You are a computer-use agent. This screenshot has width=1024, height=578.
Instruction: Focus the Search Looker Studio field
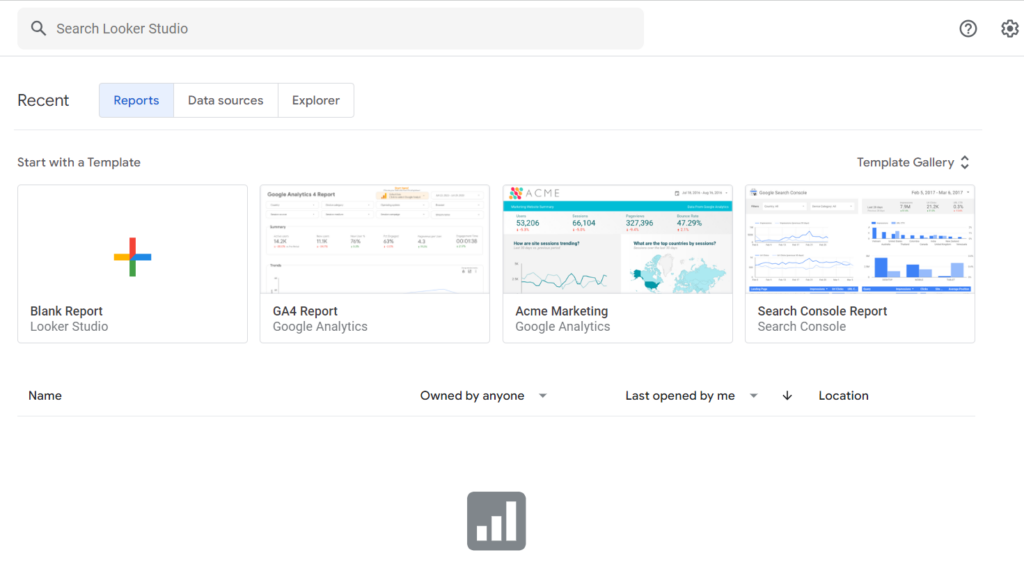(330, 29)
